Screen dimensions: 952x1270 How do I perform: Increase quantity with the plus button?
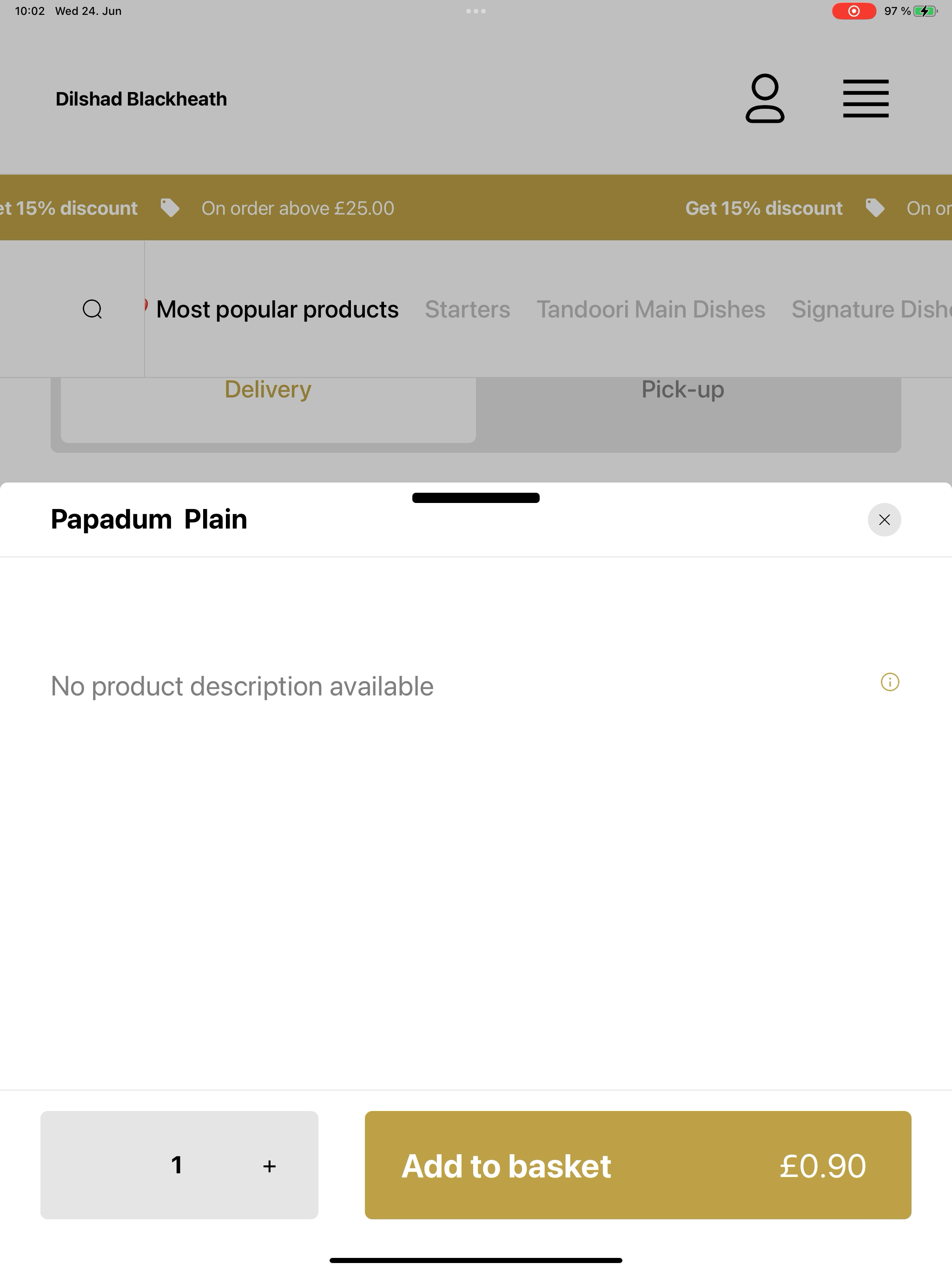click(x=269, y=1165)
